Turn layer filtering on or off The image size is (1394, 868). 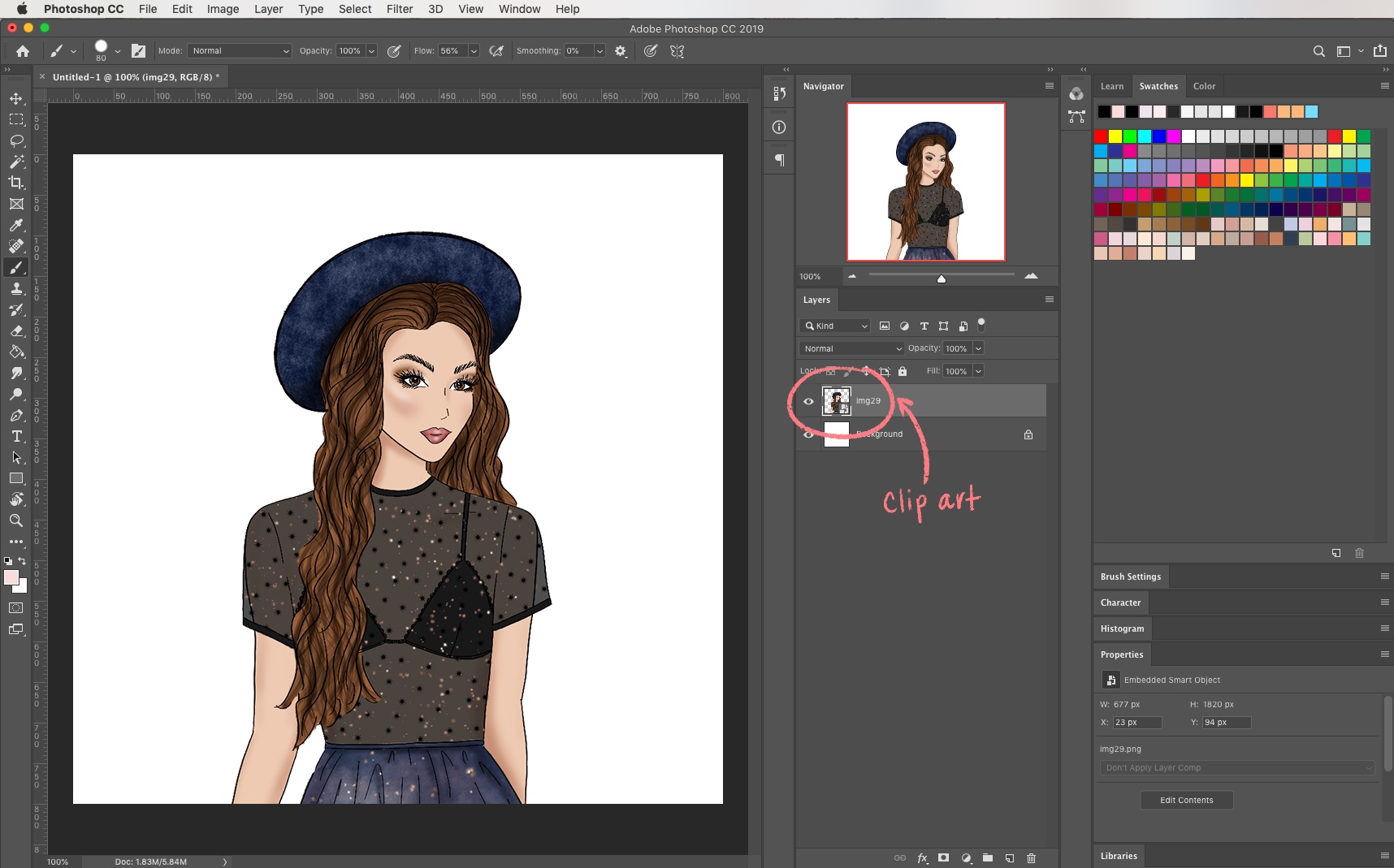pos(981,325)
